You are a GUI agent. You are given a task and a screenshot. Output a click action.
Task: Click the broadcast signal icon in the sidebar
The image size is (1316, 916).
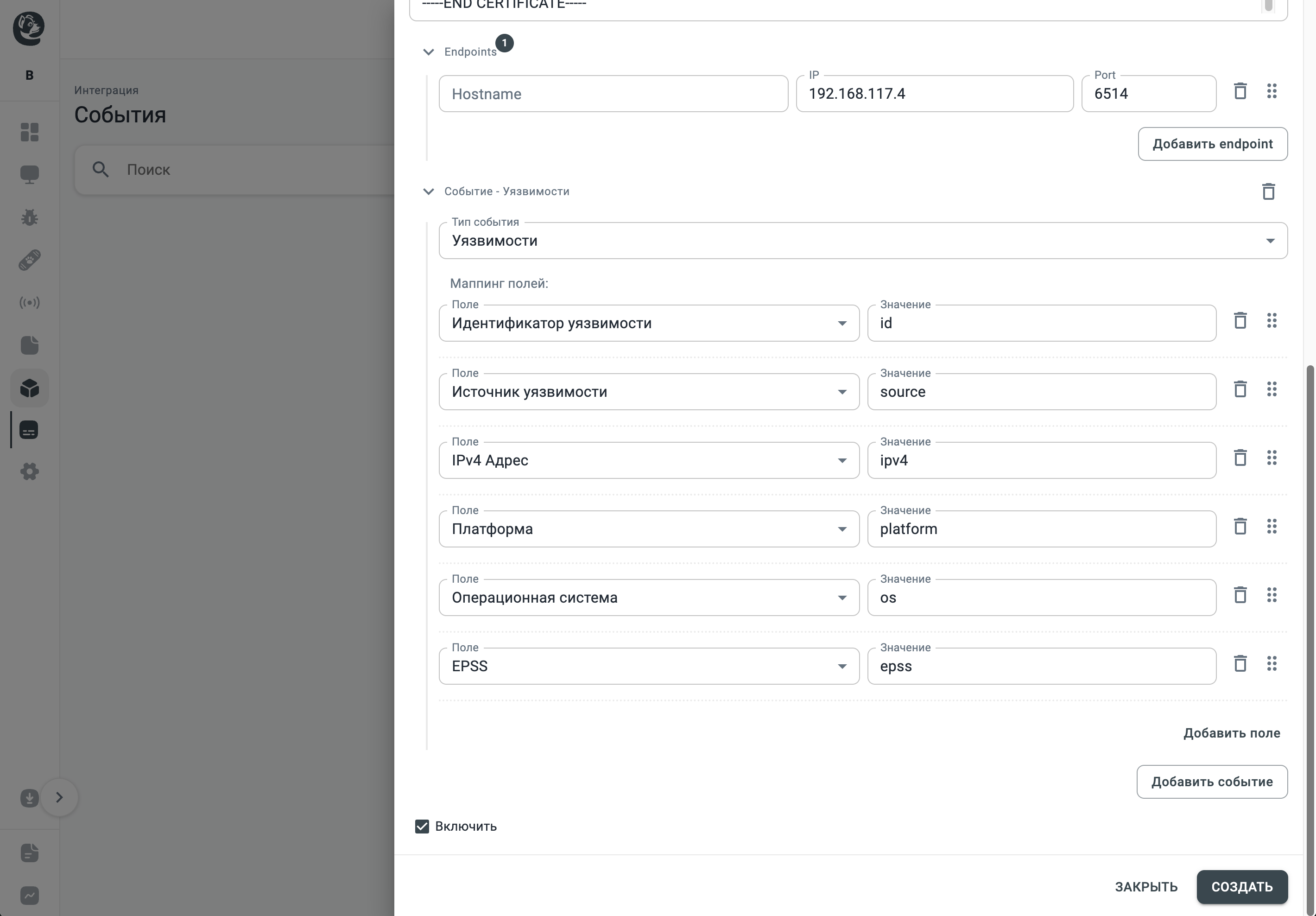point(29,302)
